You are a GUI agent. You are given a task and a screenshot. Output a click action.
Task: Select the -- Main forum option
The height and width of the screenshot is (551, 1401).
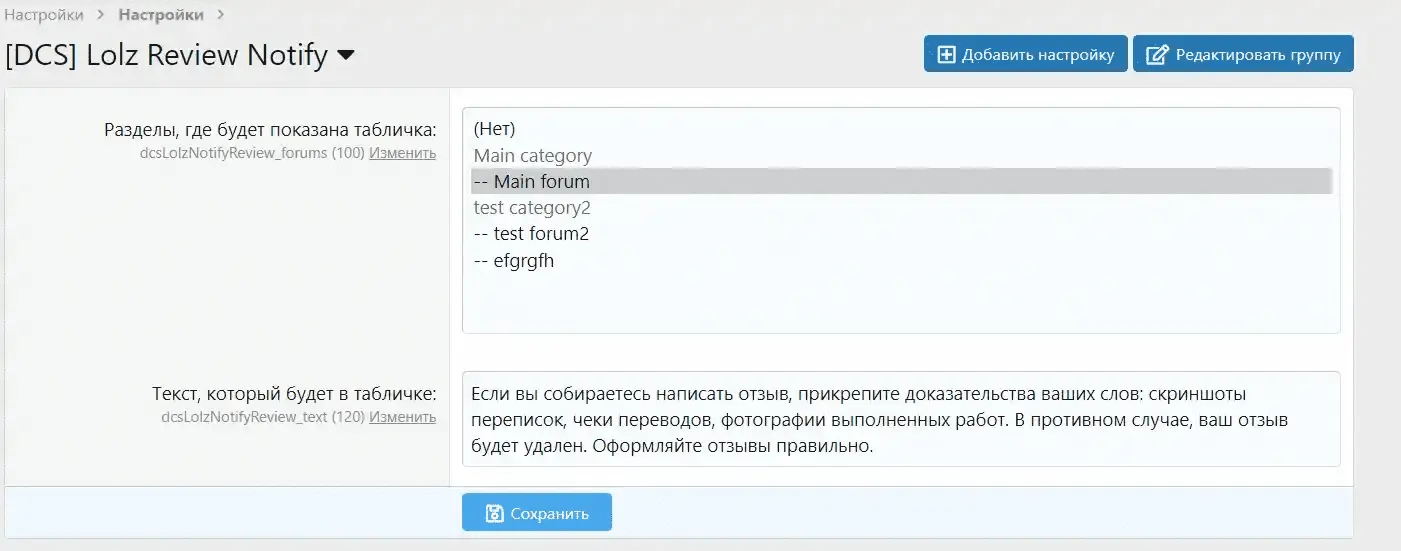coord(532,182)
